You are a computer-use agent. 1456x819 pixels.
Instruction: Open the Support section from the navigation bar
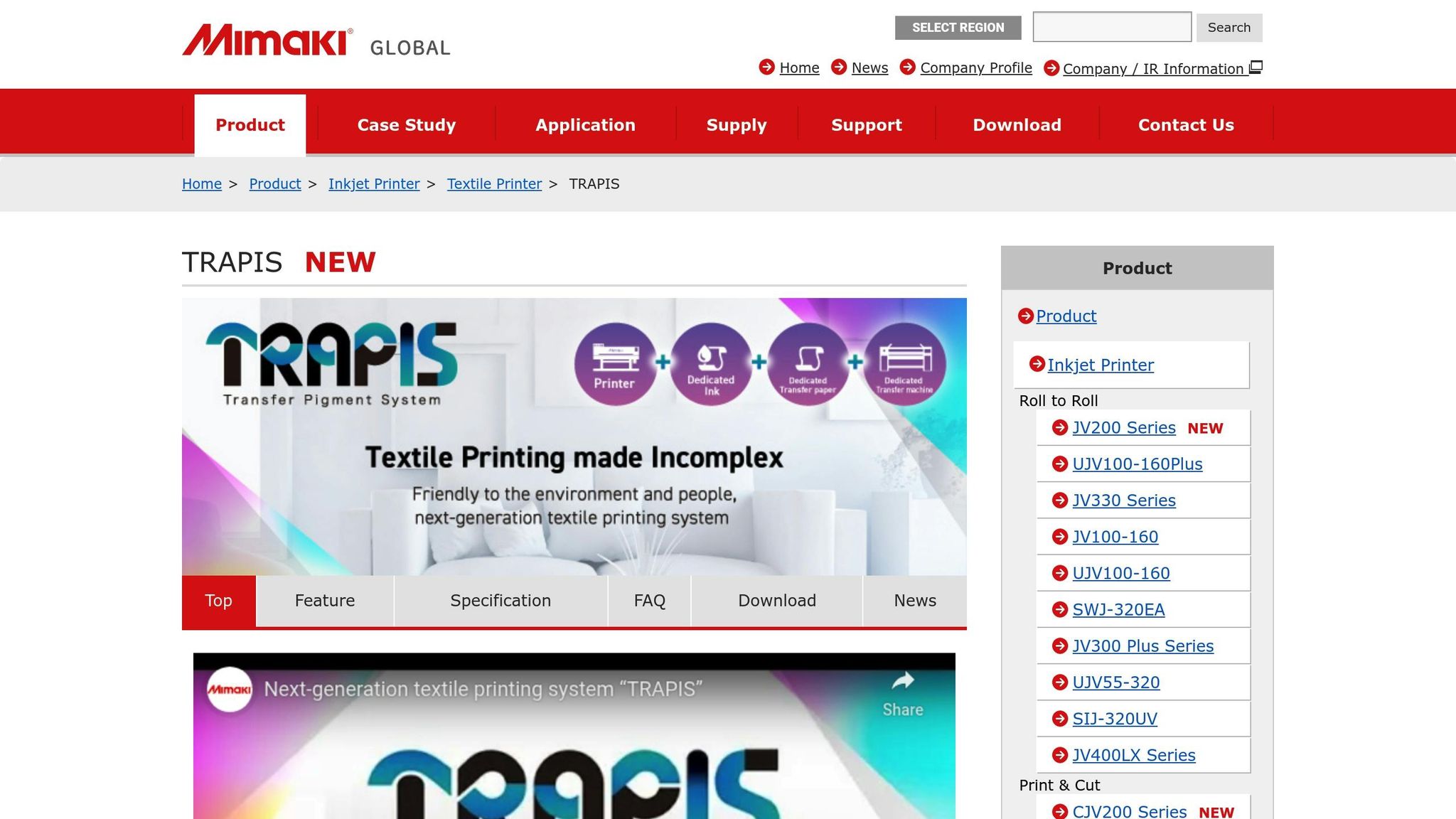click(866, 124)
